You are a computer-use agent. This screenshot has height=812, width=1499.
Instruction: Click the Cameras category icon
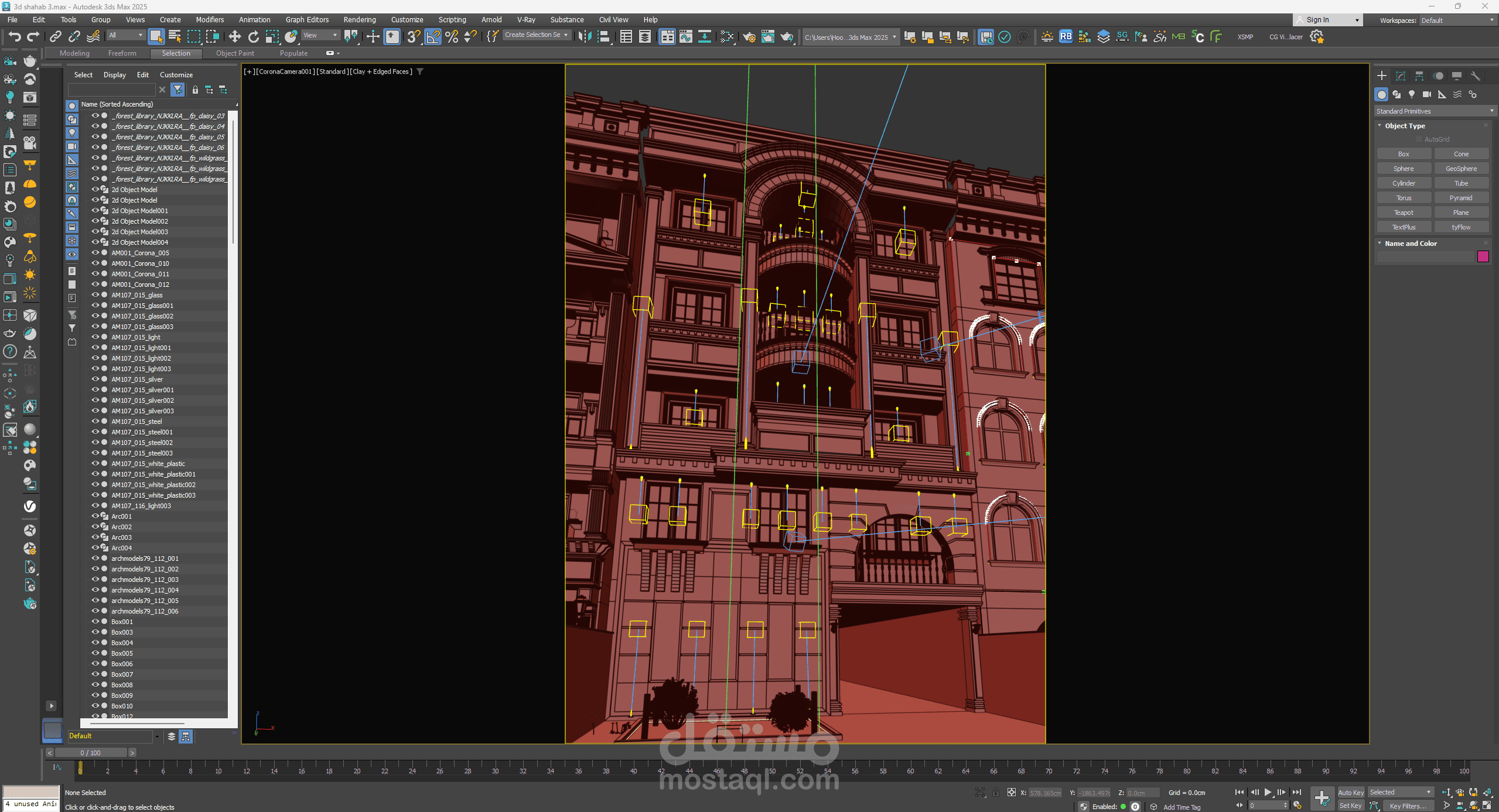click(1427, 94)
